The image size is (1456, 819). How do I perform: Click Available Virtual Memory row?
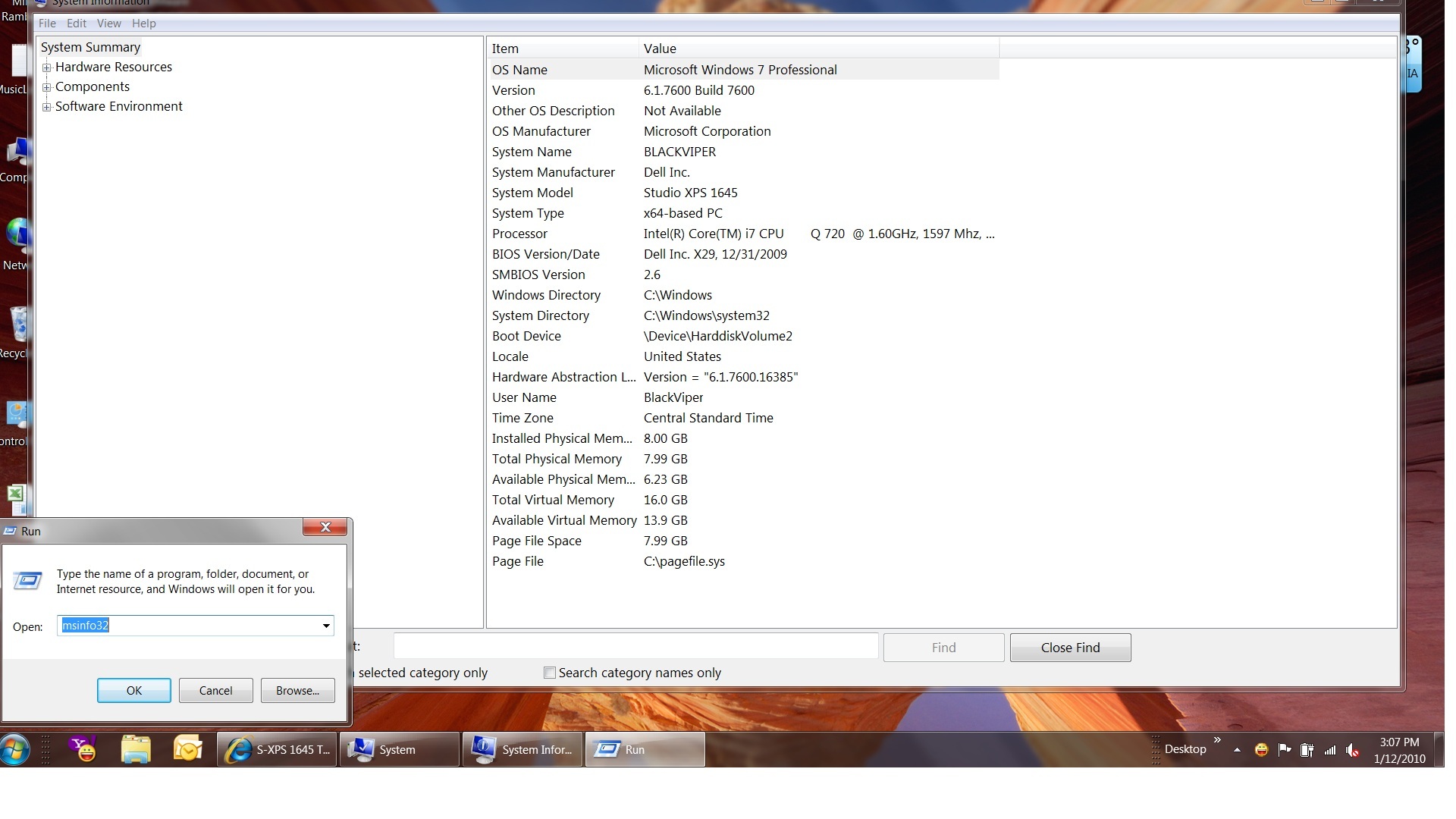(744, 520)
